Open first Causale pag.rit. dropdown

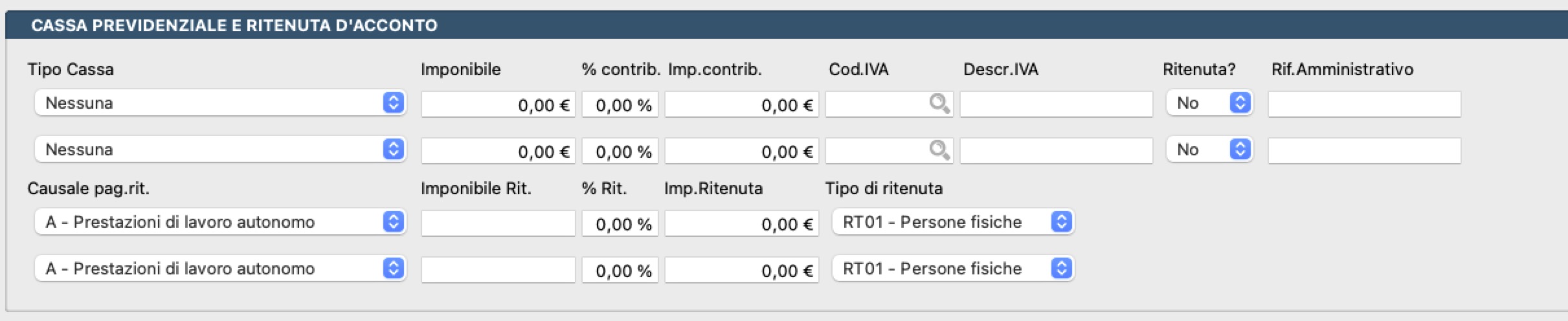click(220, 222)
